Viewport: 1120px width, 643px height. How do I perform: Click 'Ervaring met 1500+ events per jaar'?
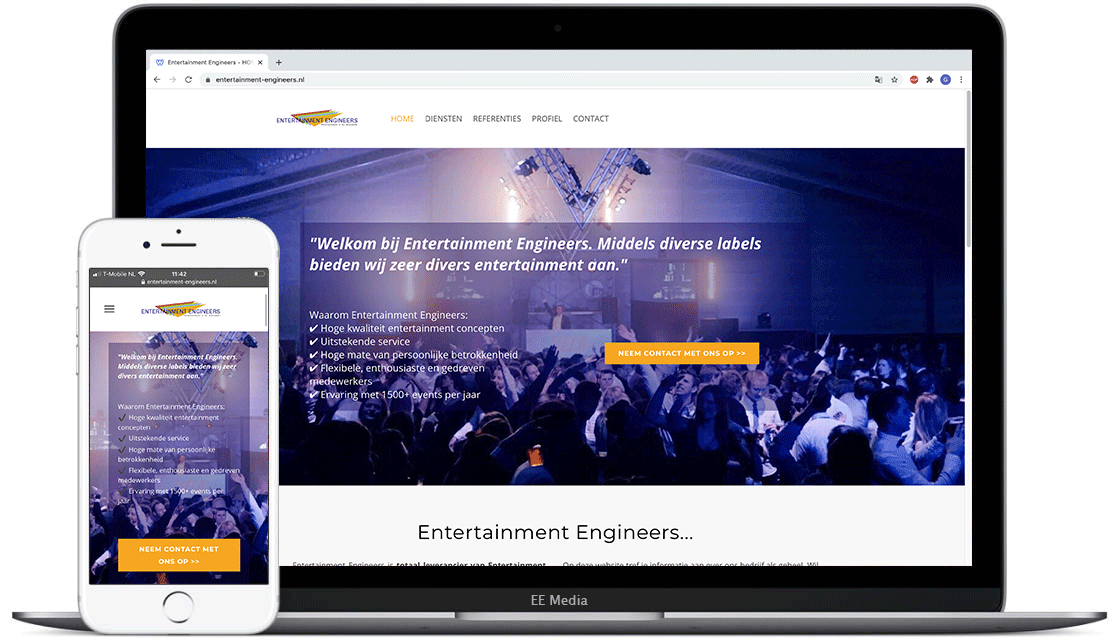(x=400, y=394)
